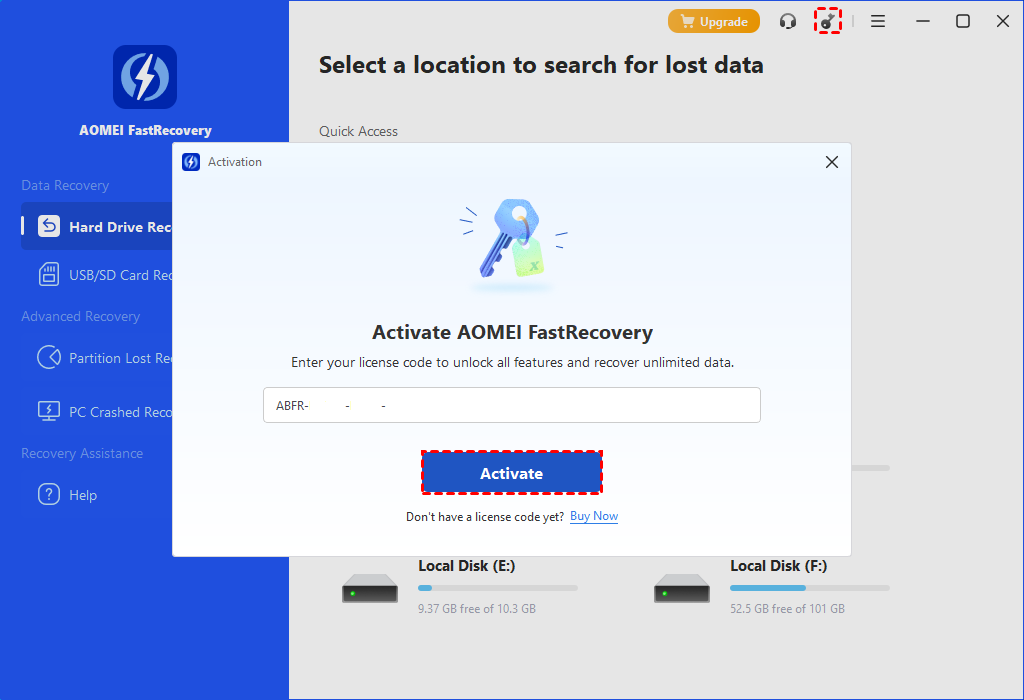Minimize the AOMEI FastRecovery window
1024x700 pixels.
[922, 22]
